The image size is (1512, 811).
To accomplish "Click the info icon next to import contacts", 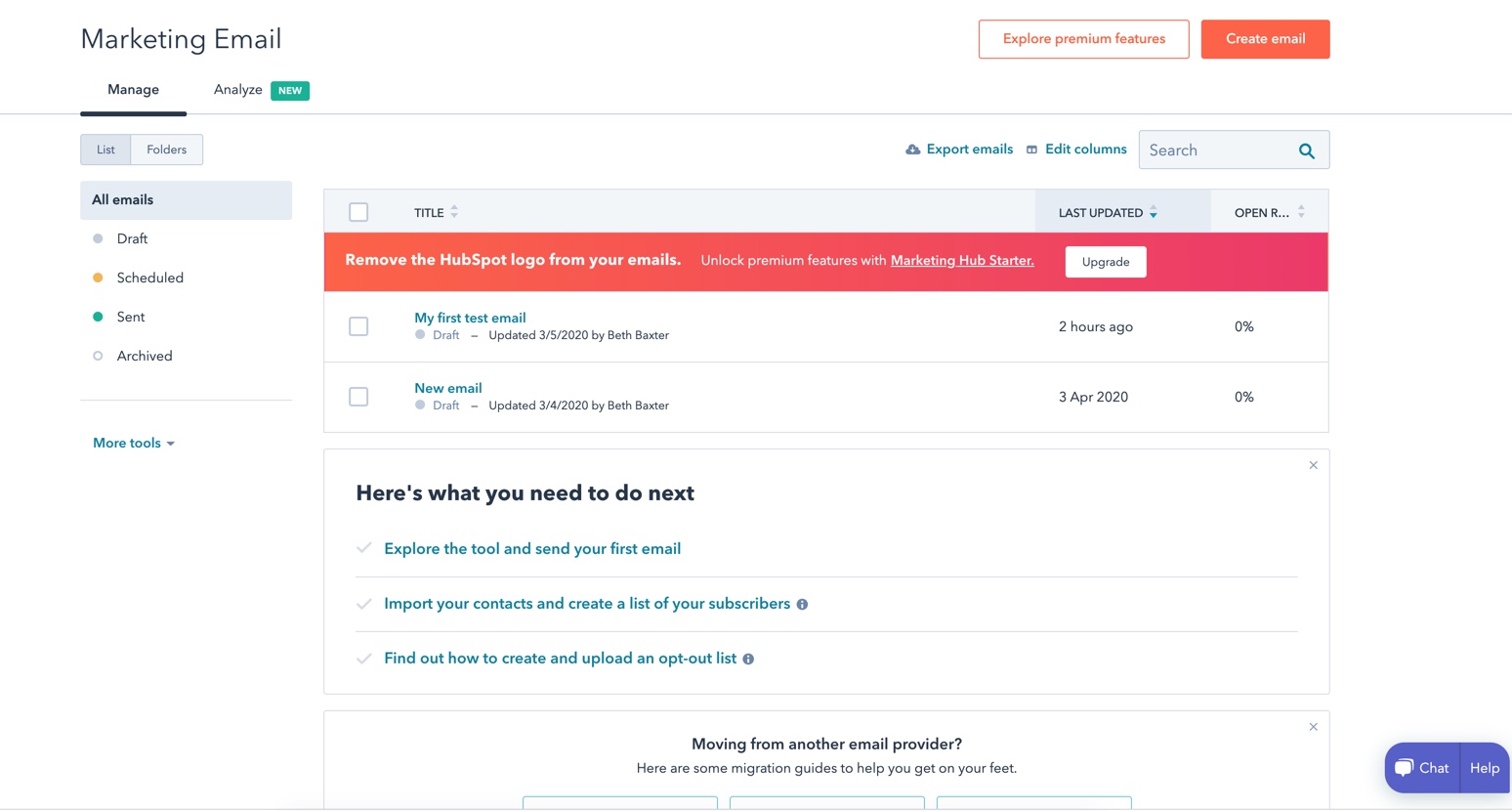I will click(802, 604).
